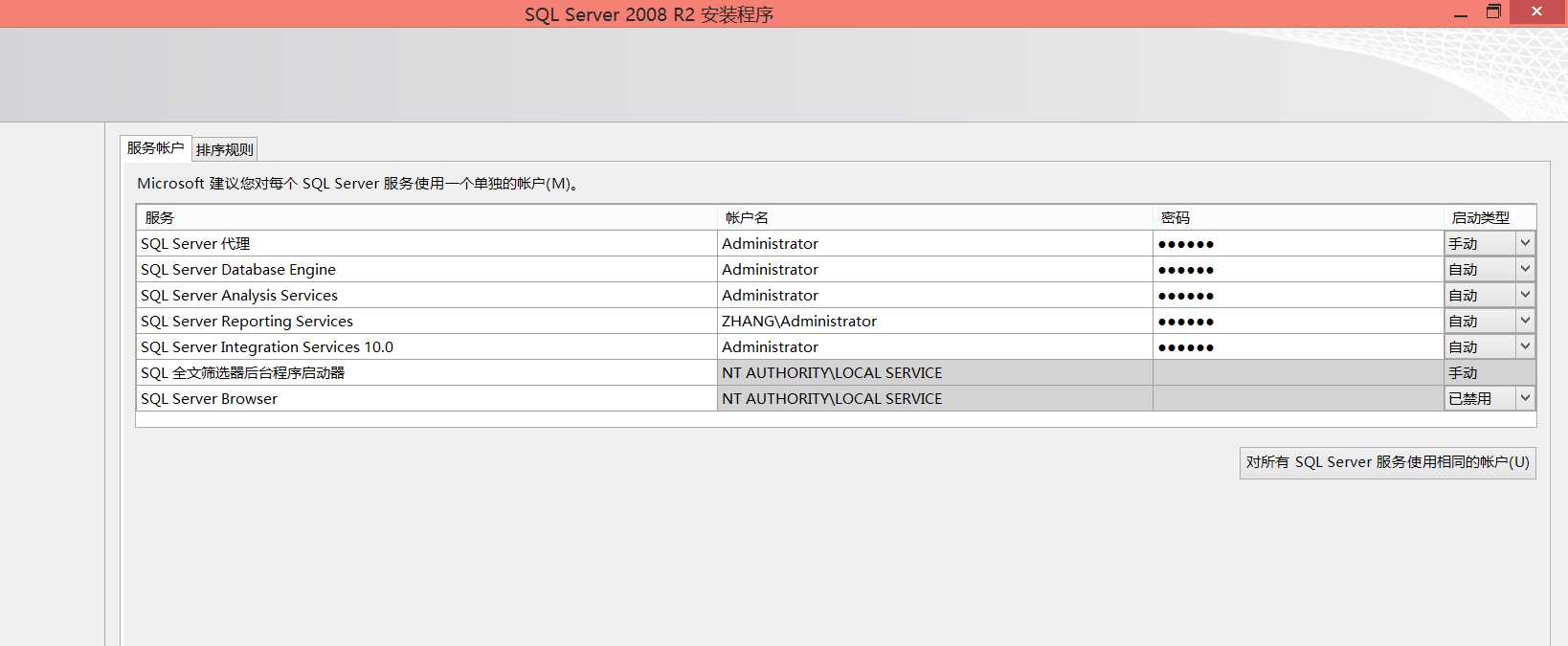Click password field for SQL Server Analysis Services
This screenshot has width=1568, height=646.
(1298, 295)
